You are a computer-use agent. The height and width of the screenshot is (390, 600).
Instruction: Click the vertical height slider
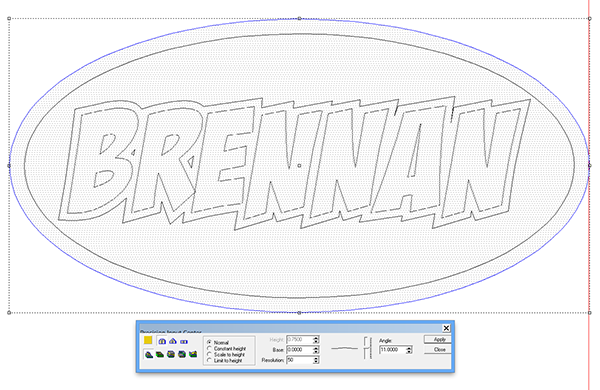click(x=368, y=348)
